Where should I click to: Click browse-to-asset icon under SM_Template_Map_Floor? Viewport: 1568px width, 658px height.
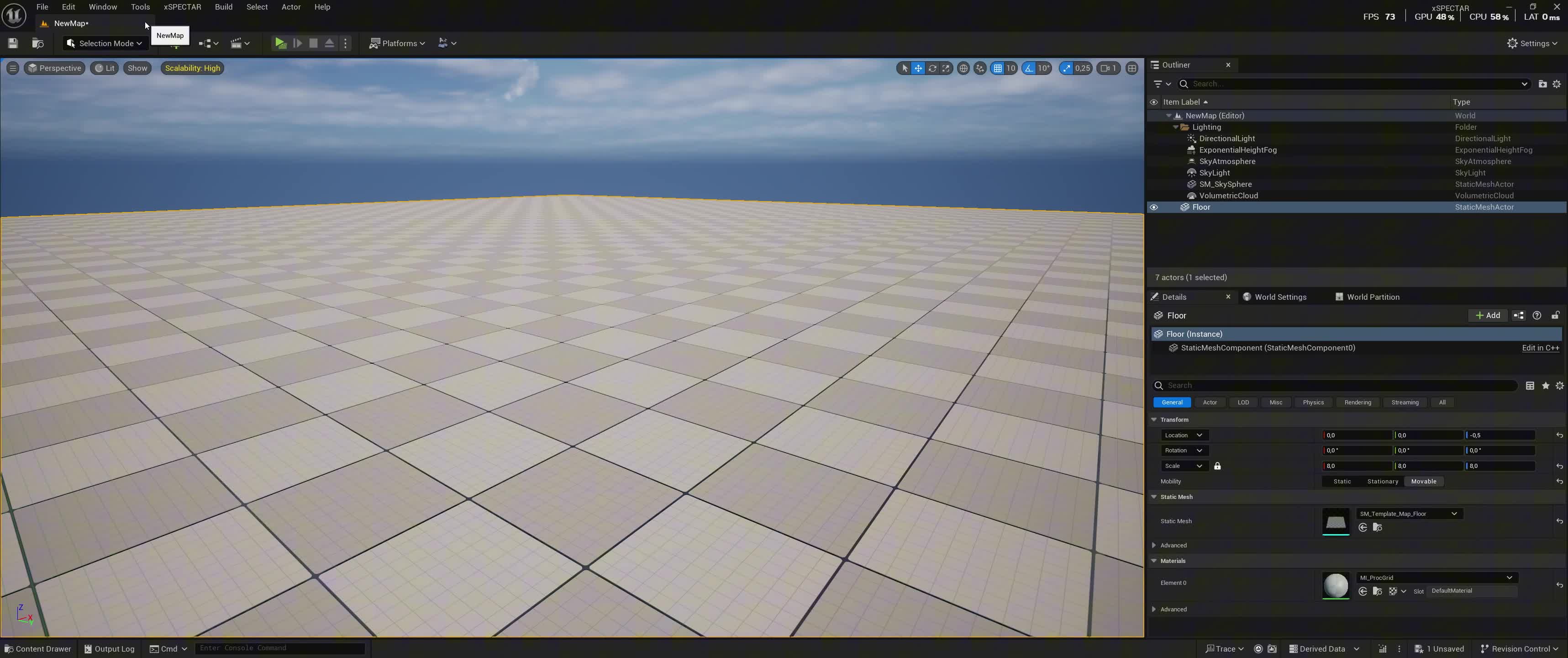click(x=1378, y=528)
